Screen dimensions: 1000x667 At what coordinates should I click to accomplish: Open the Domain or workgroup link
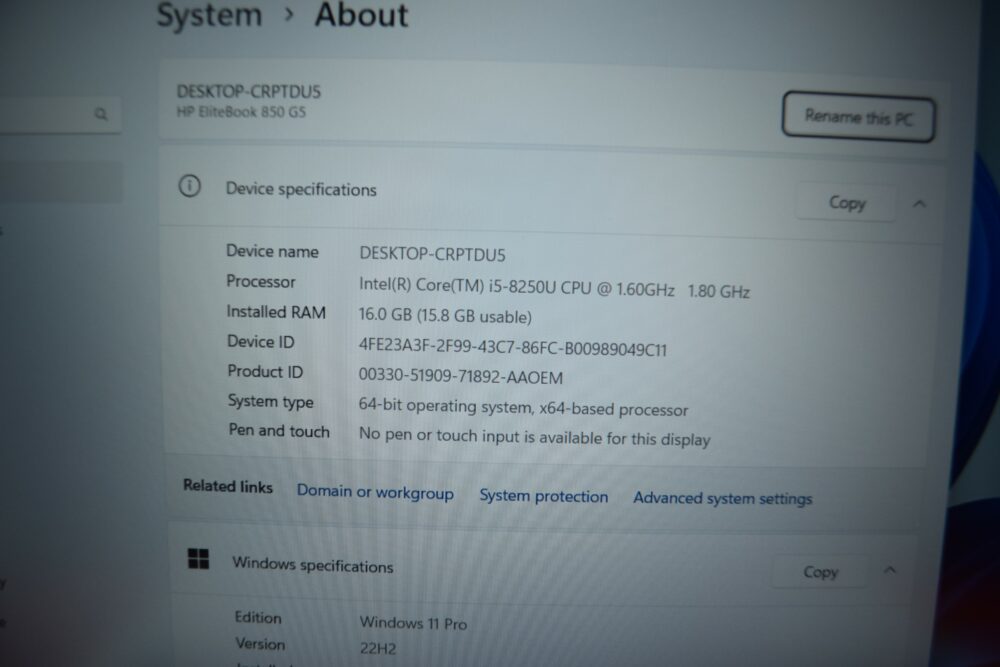[375, 492]
